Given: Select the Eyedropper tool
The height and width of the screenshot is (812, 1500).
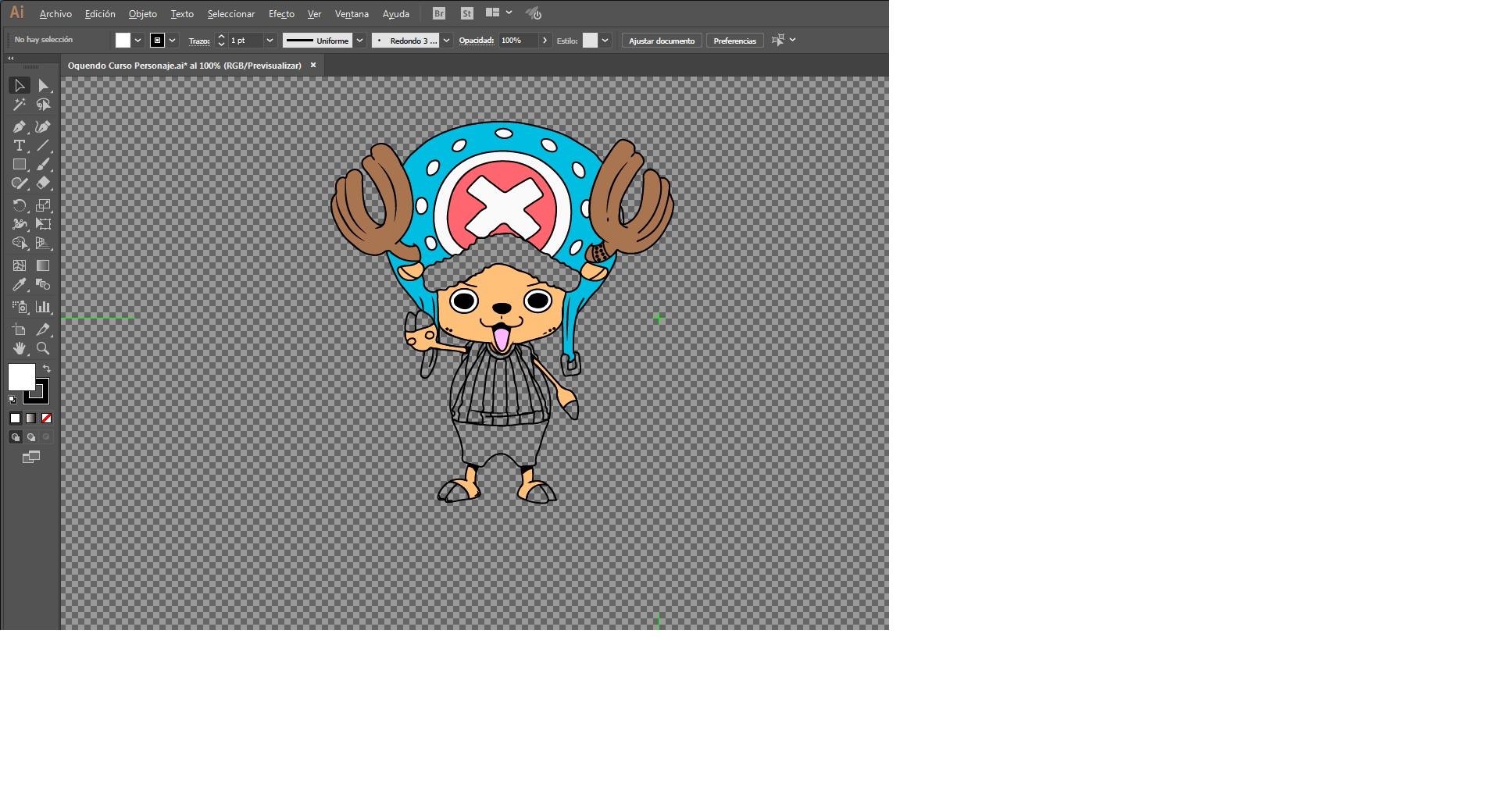Looking at the screenshot, I should 20,285.
